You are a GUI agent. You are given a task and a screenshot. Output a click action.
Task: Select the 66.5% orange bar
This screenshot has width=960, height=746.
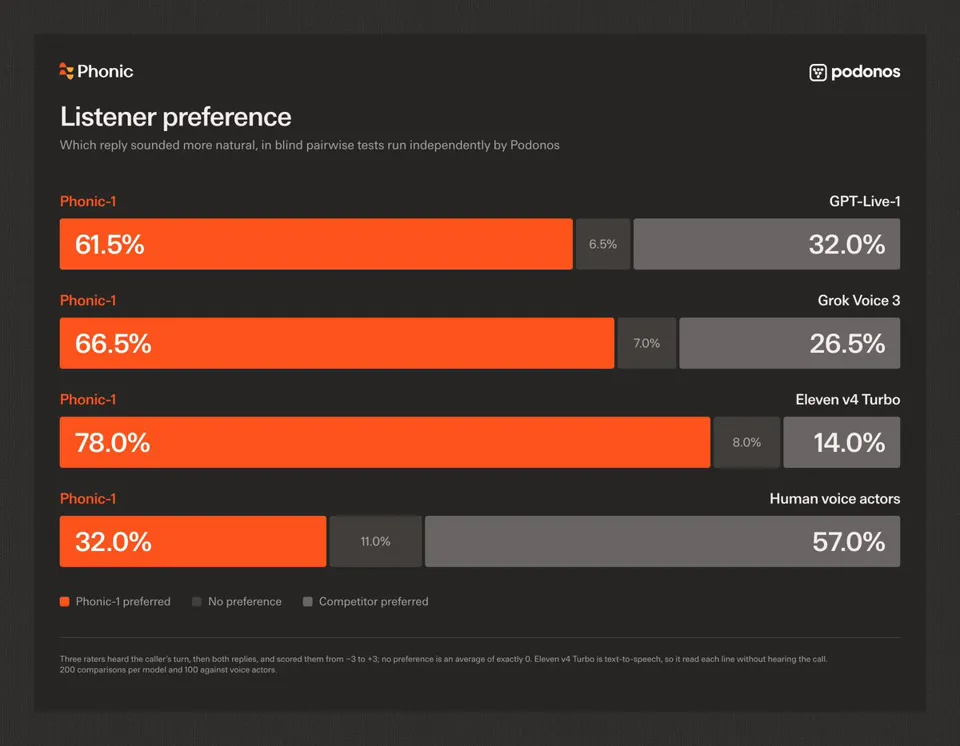(x=337, y=343)
